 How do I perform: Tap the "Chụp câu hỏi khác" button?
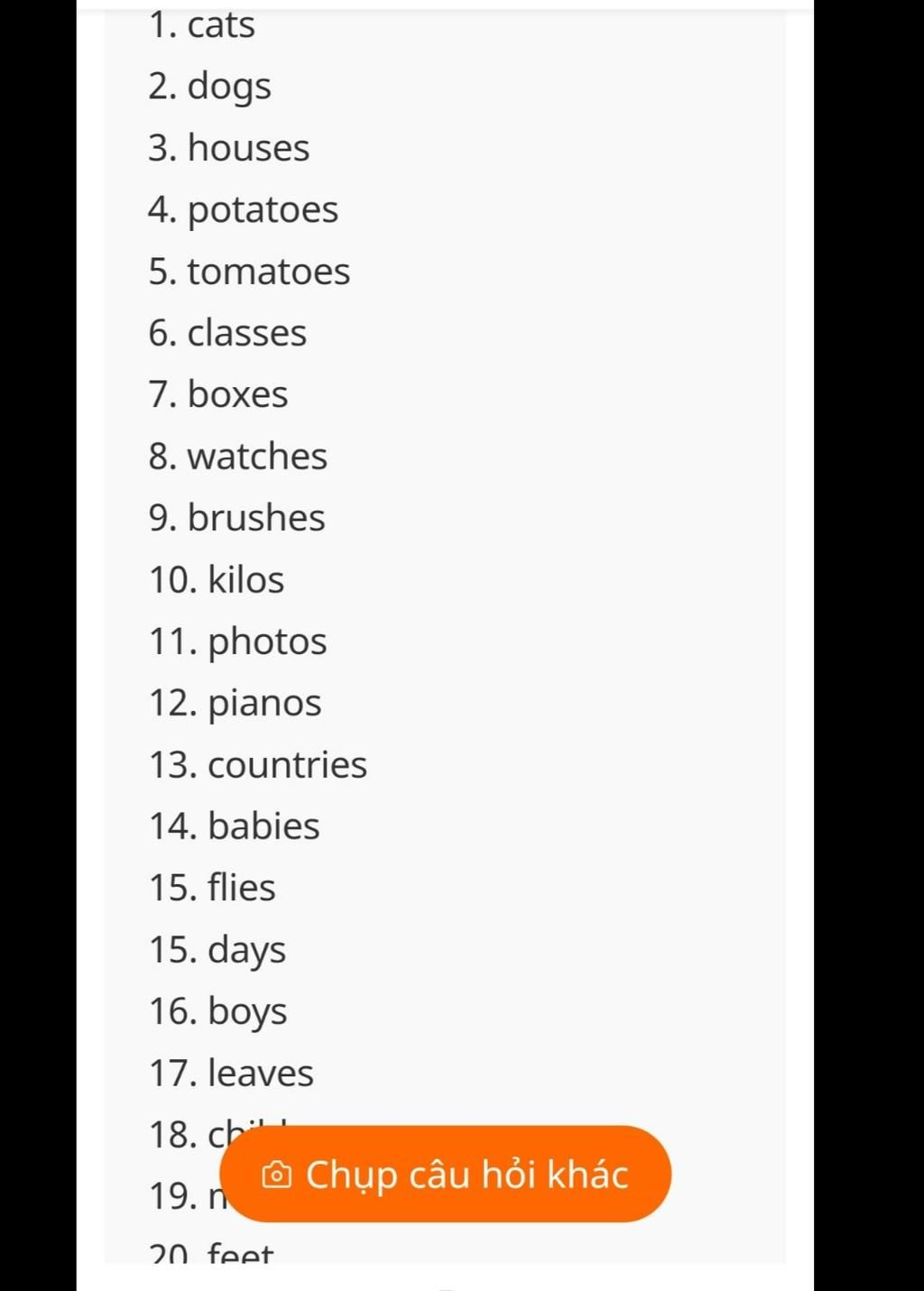pos(445,1174)
